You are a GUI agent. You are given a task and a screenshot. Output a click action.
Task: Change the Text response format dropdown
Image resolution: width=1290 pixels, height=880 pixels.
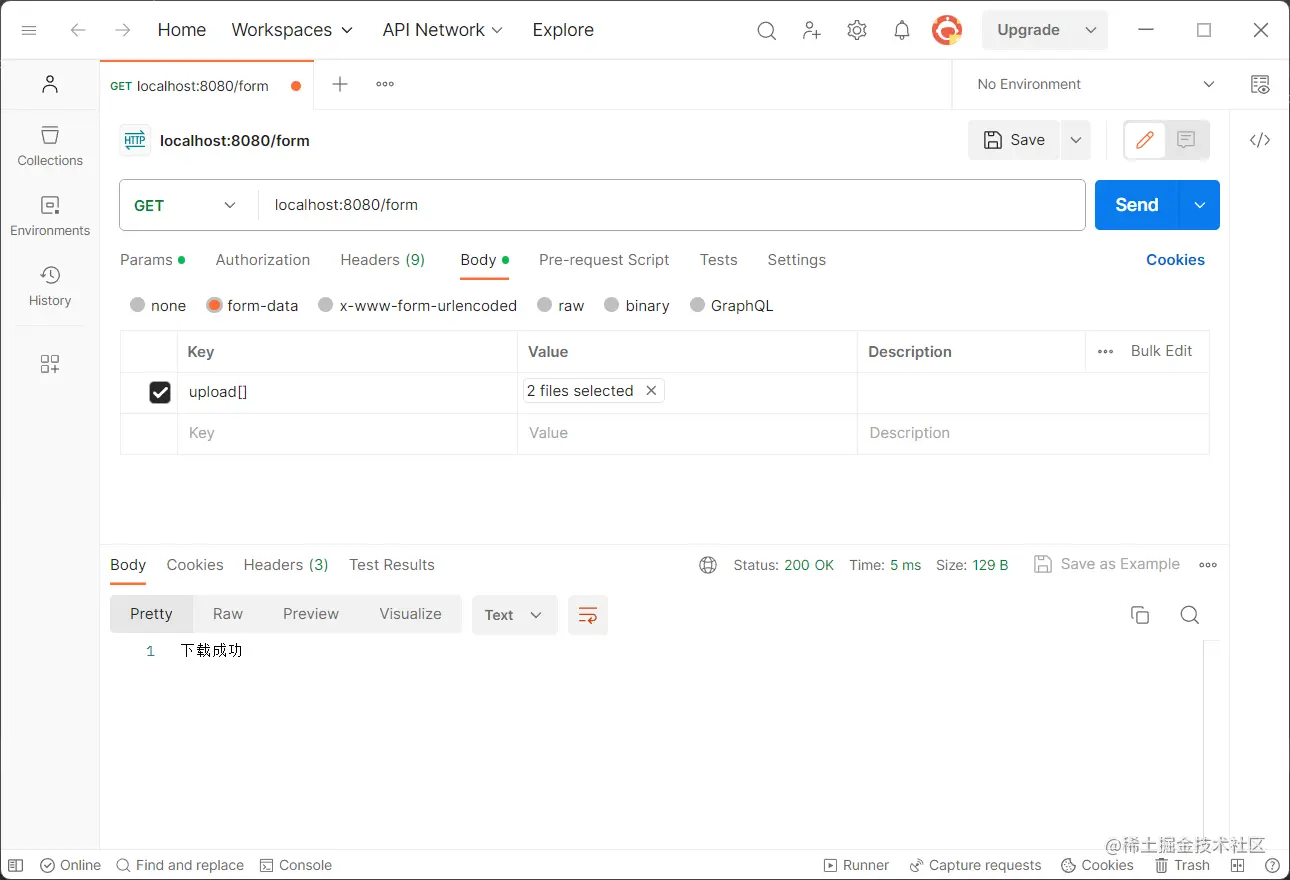point(514,615)
